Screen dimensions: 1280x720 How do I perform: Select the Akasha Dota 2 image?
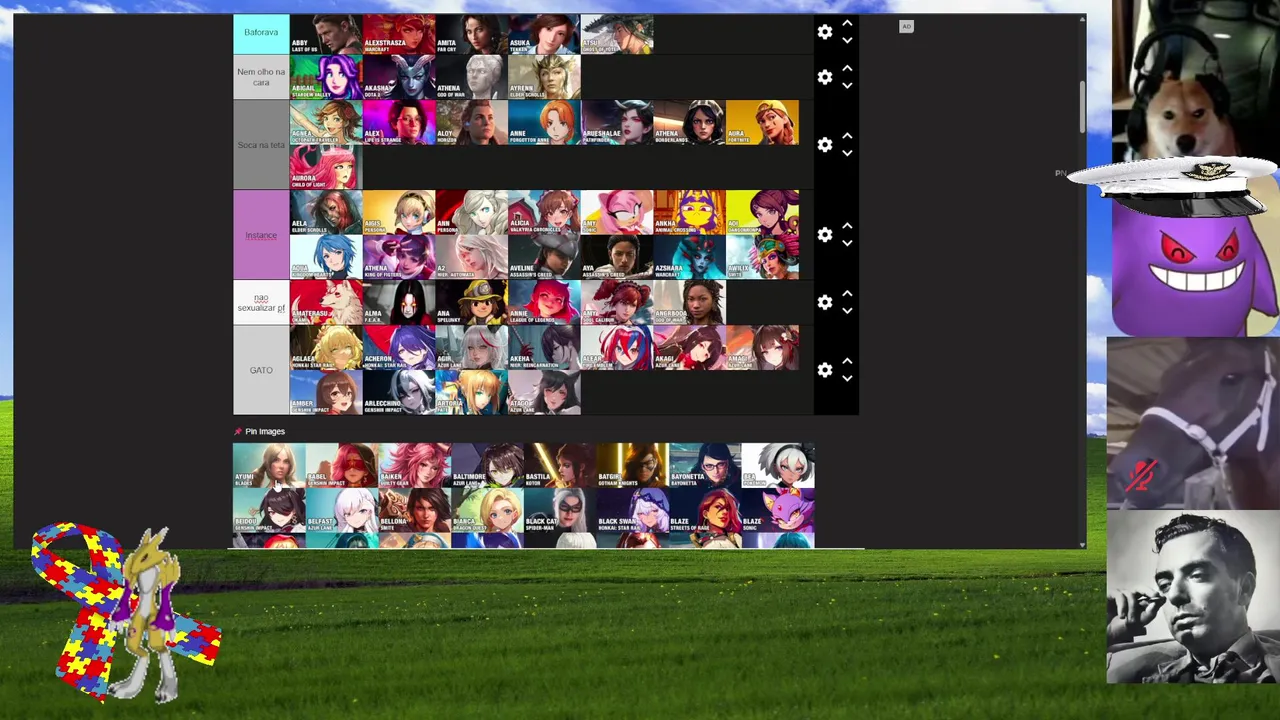coord(399,77)
